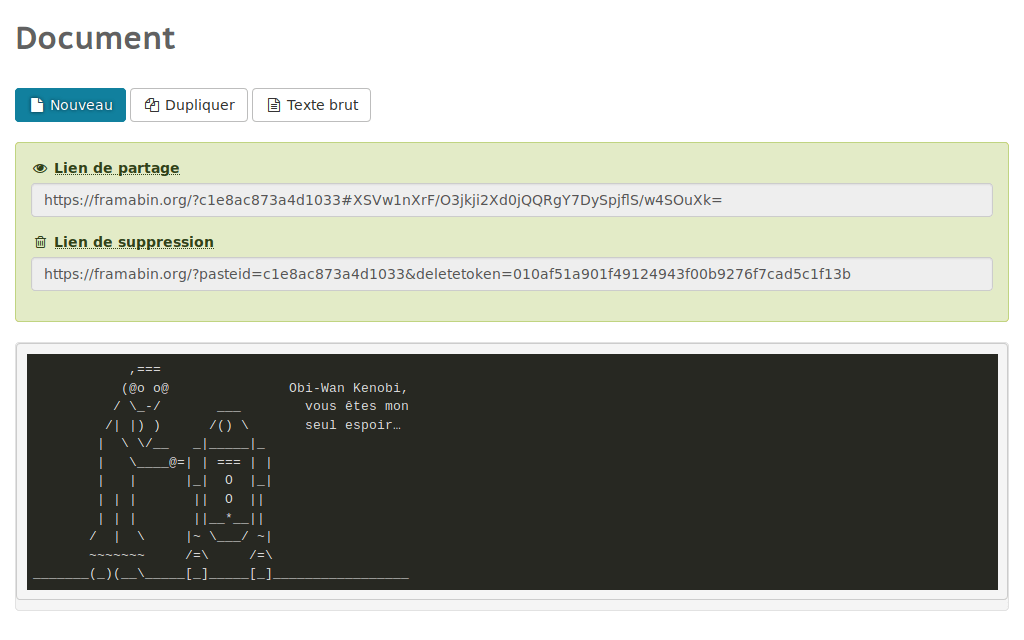The width and height of the screenshot is (1024, 640).
Task: Click the eye icon beside Lien de partage
Action: click(x=40, y=168)
